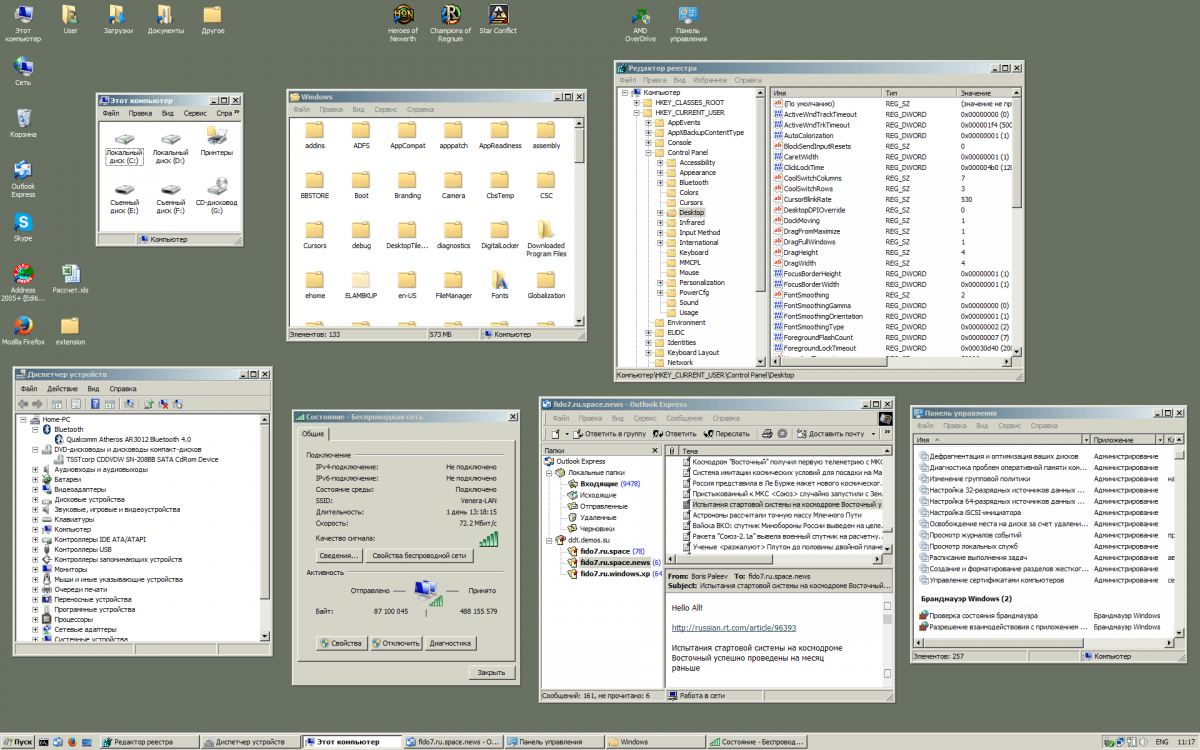Launch Skype from the desktop

click(x=22, y=222)
